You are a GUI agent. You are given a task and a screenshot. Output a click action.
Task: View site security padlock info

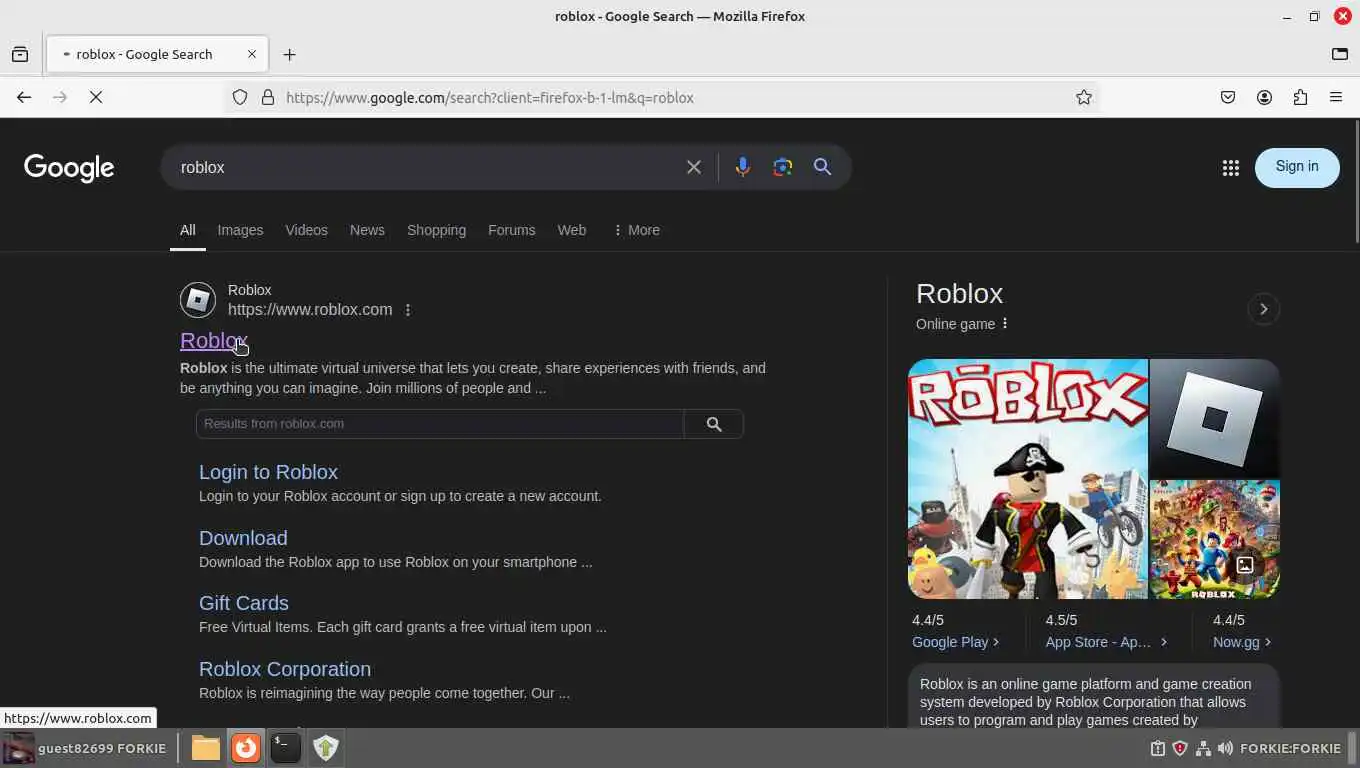coord(267,97)
